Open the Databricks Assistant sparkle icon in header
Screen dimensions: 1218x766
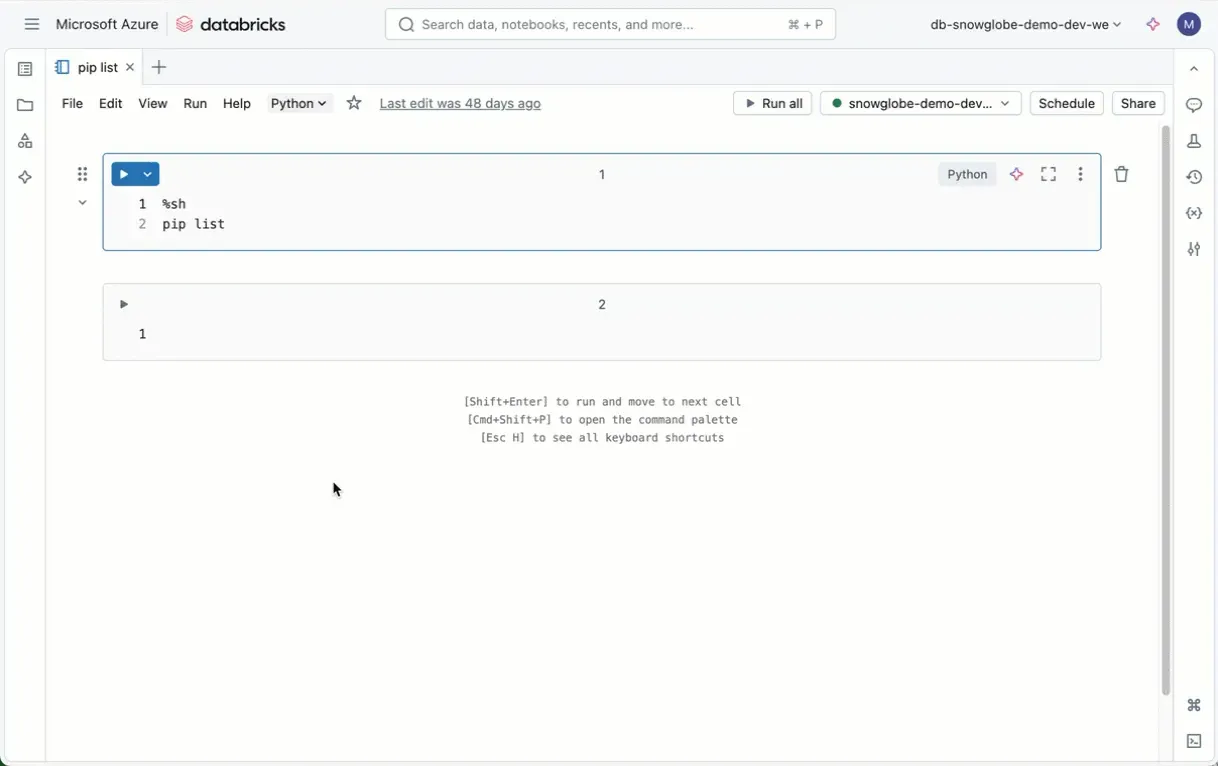tap(1153, 24)
